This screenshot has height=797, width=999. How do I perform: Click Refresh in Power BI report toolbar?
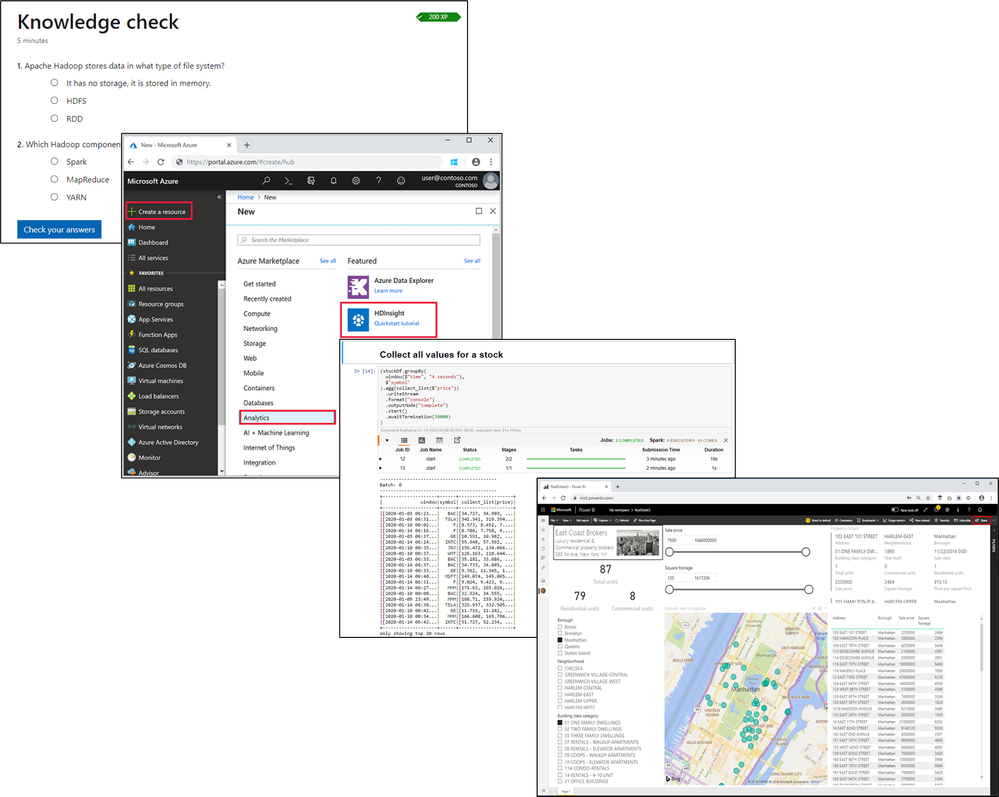[622, 521]
